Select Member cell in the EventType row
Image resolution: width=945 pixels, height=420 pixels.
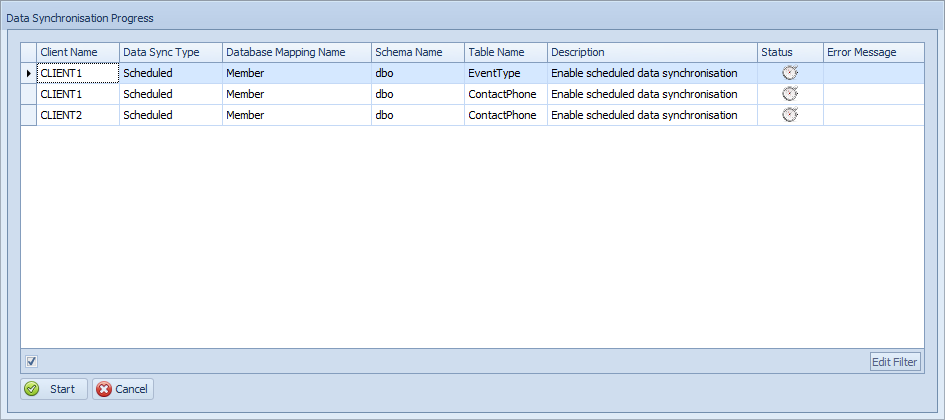tap(297, 74)
